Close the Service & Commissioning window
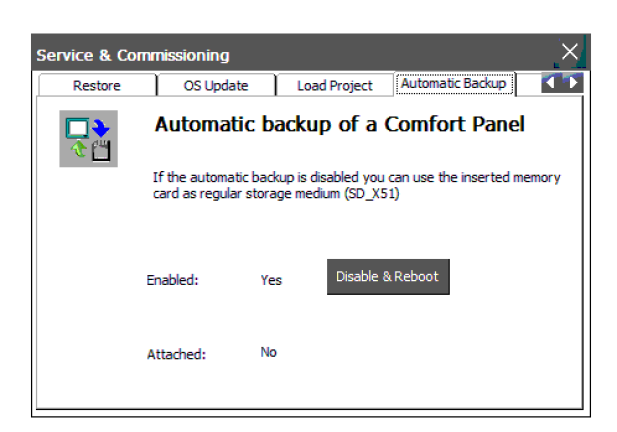 coord(570,53)
